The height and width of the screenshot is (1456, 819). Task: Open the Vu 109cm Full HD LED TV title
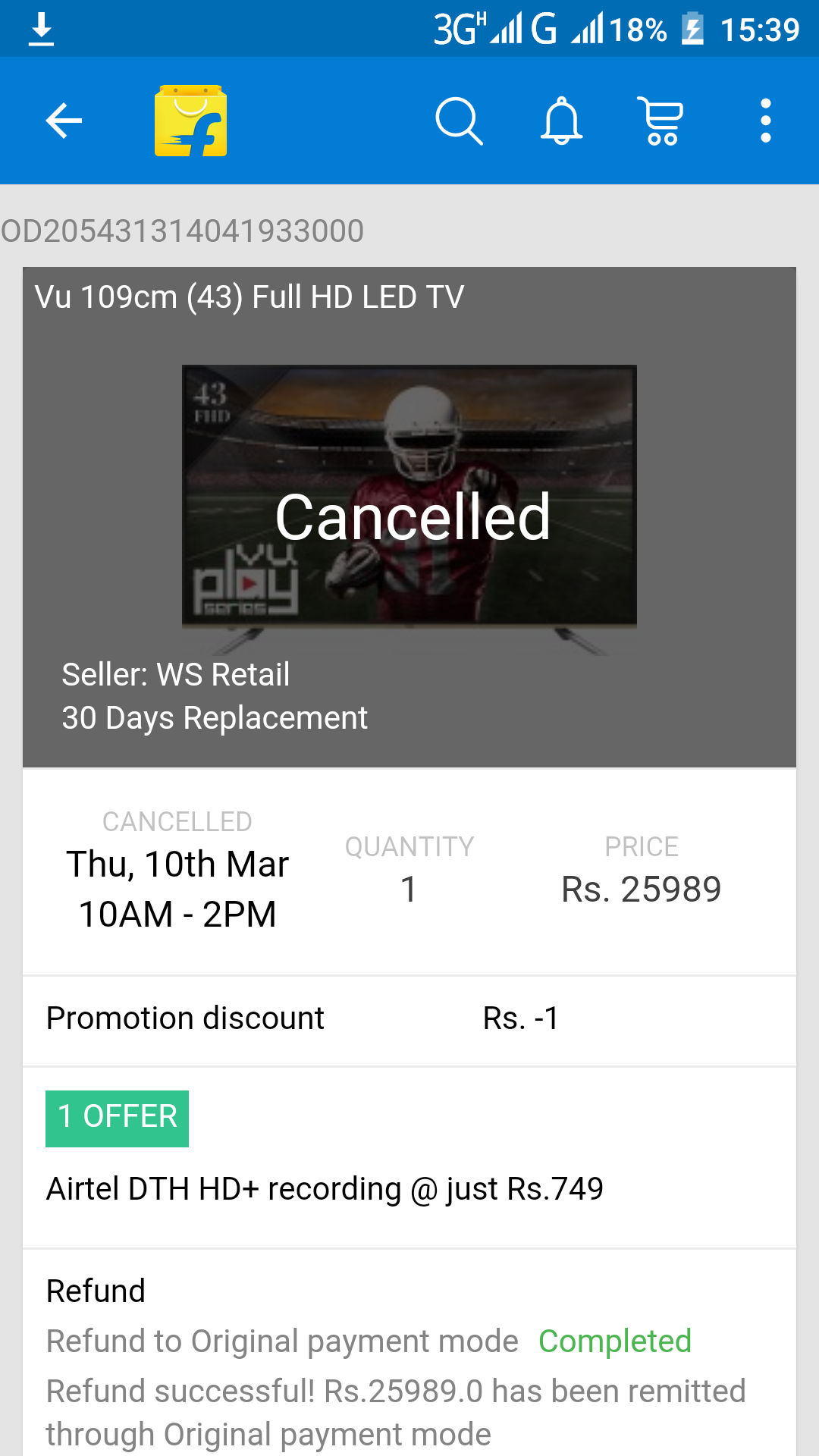click(x=249, y=297)
